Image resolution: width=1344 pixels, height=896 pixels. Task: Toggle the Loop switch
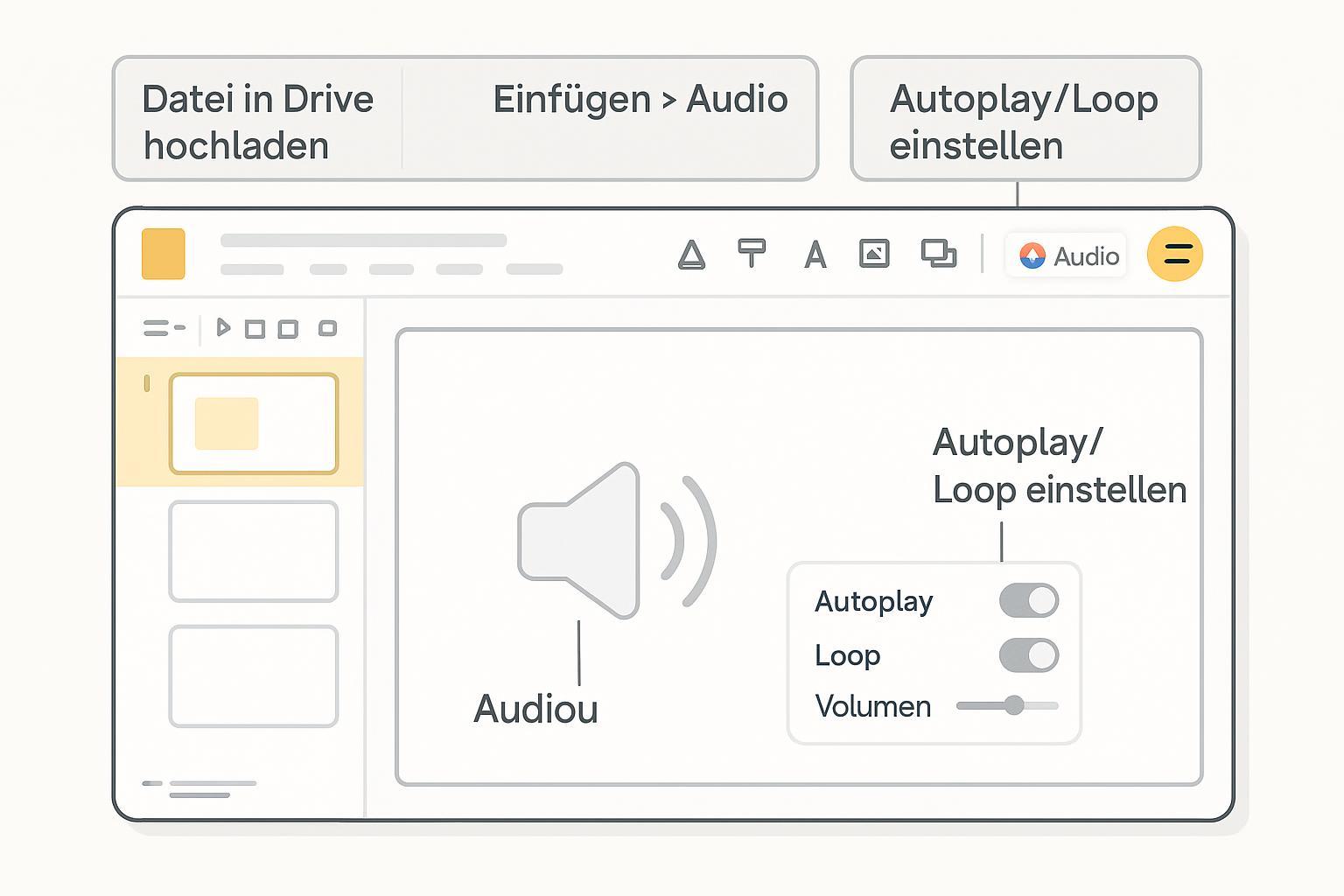tap(1028, 655)
